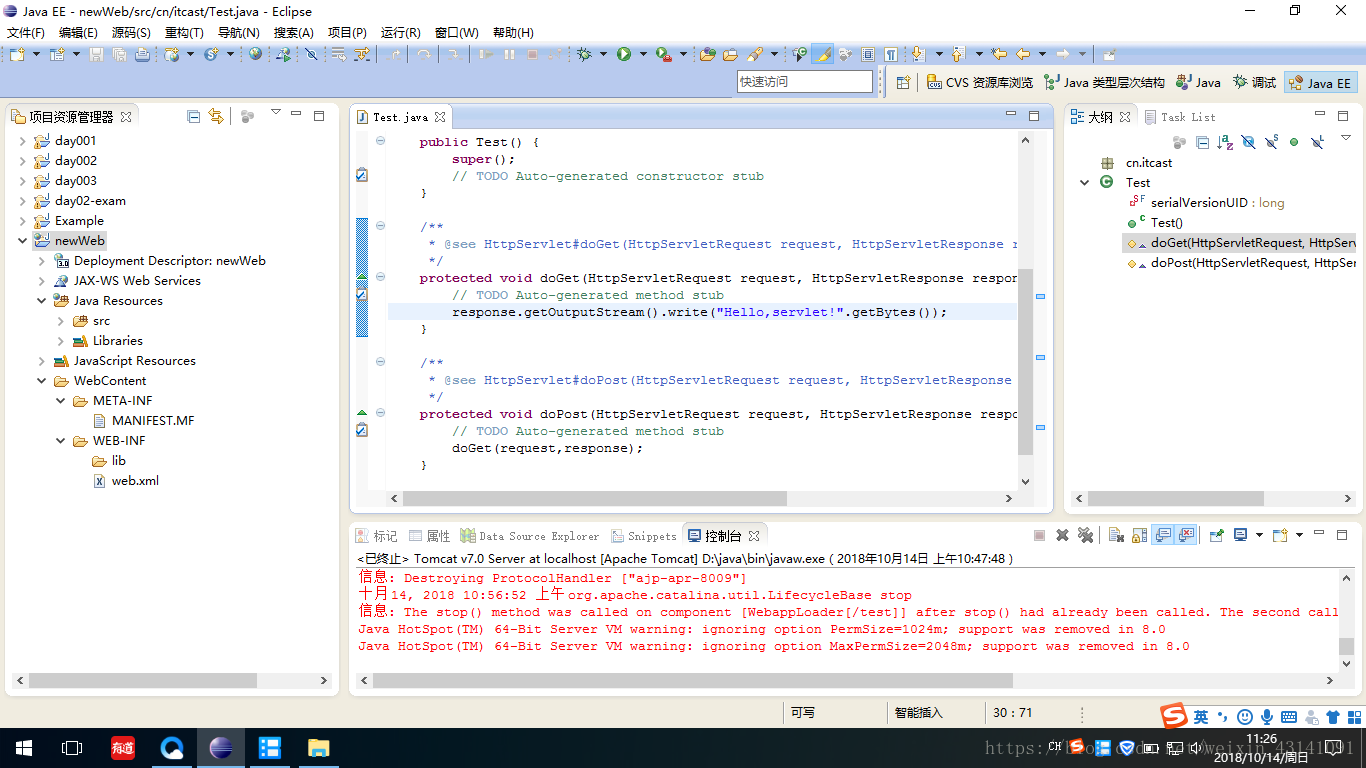Click Remove Launch X in console
The image size is (1366, 768).
(x=1062, y=536)
